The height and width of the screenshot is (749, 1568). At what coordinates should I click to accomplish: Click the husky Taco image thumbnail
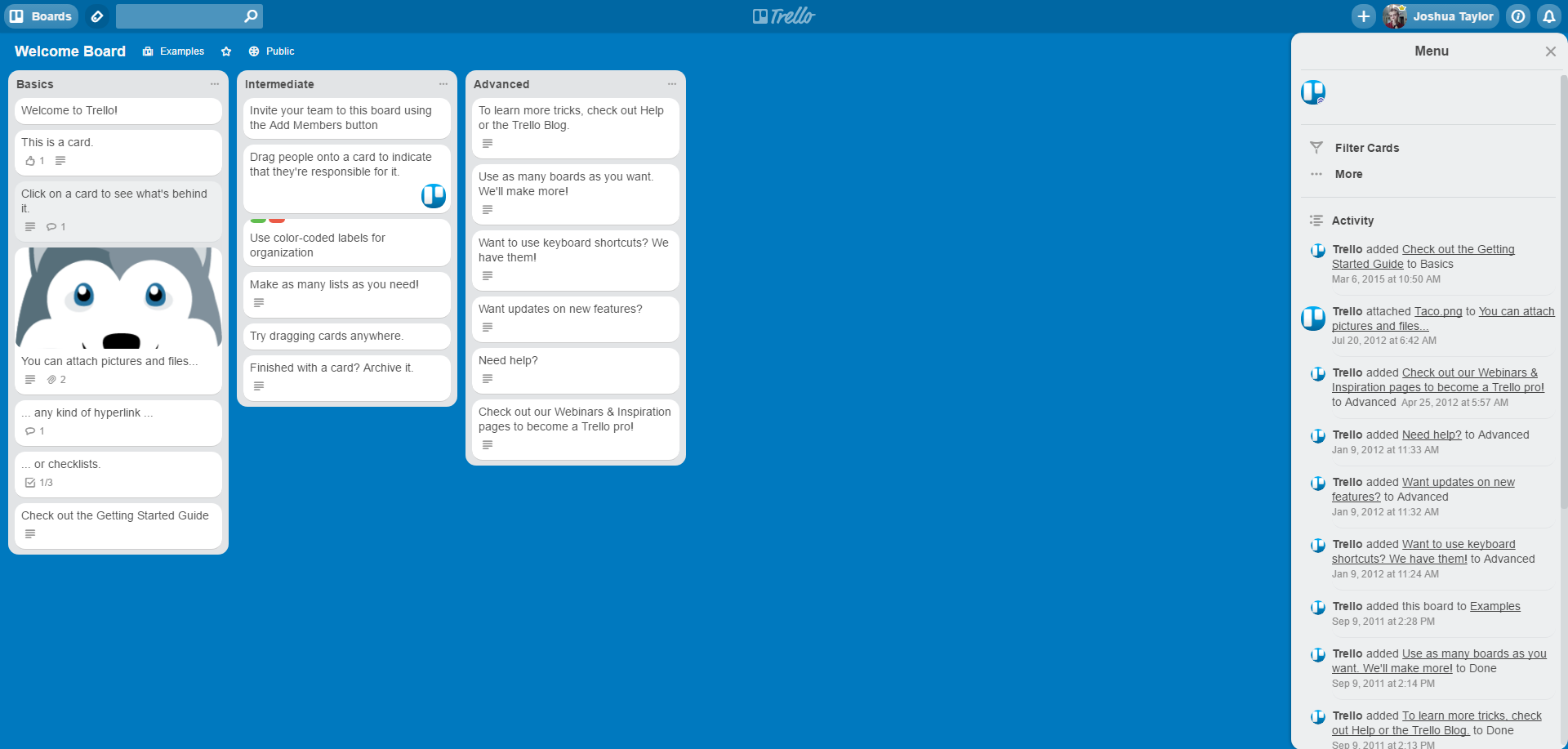(118, 297)
